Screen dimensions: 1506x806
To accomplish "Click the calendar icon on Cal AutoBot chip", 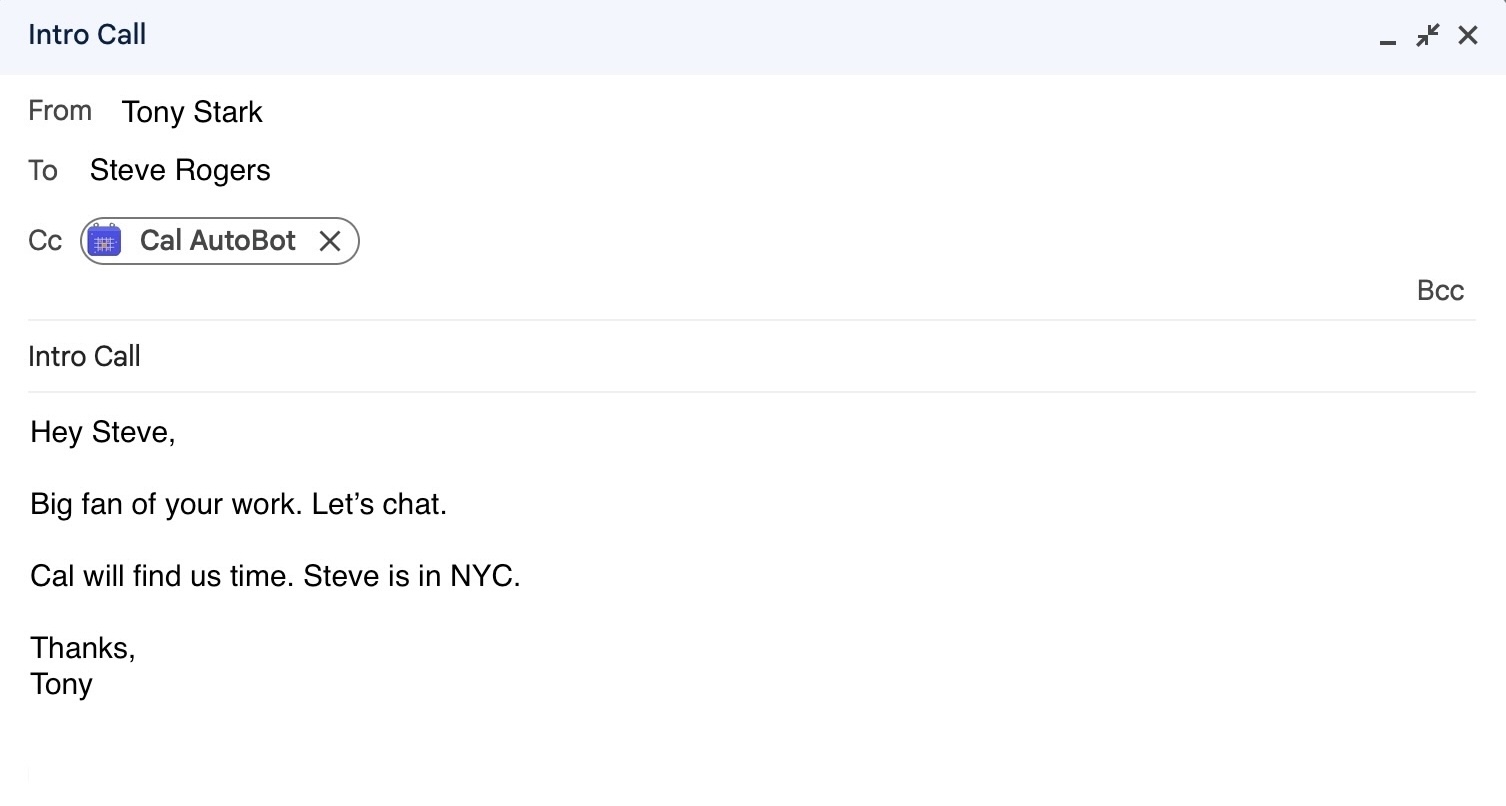I will [105, 240].
